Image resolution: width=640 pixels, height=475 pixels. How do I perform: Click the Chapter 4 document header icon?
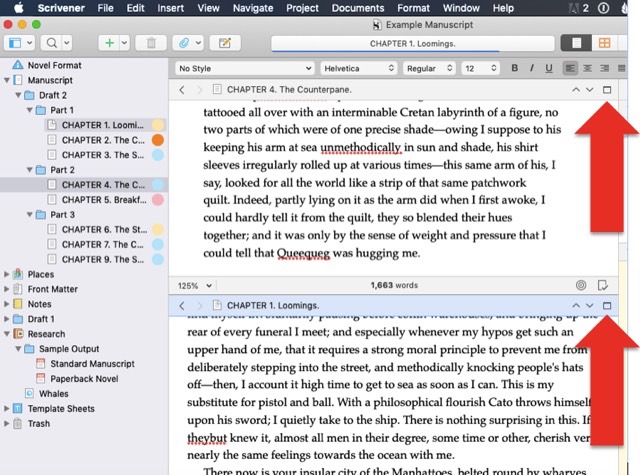(217, 89)
